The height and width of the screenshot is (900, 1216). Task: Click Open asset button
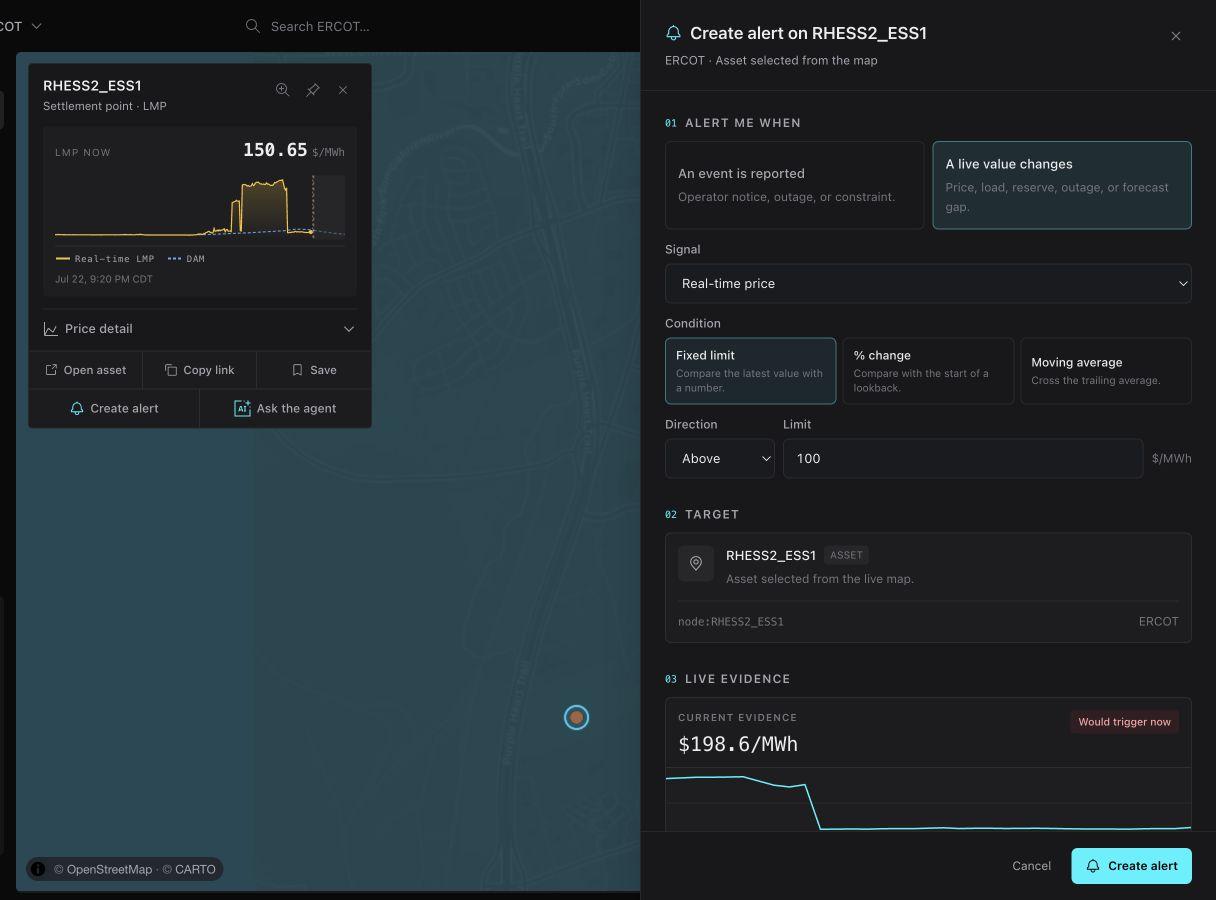pyautogui.click(x=86, y=370)
